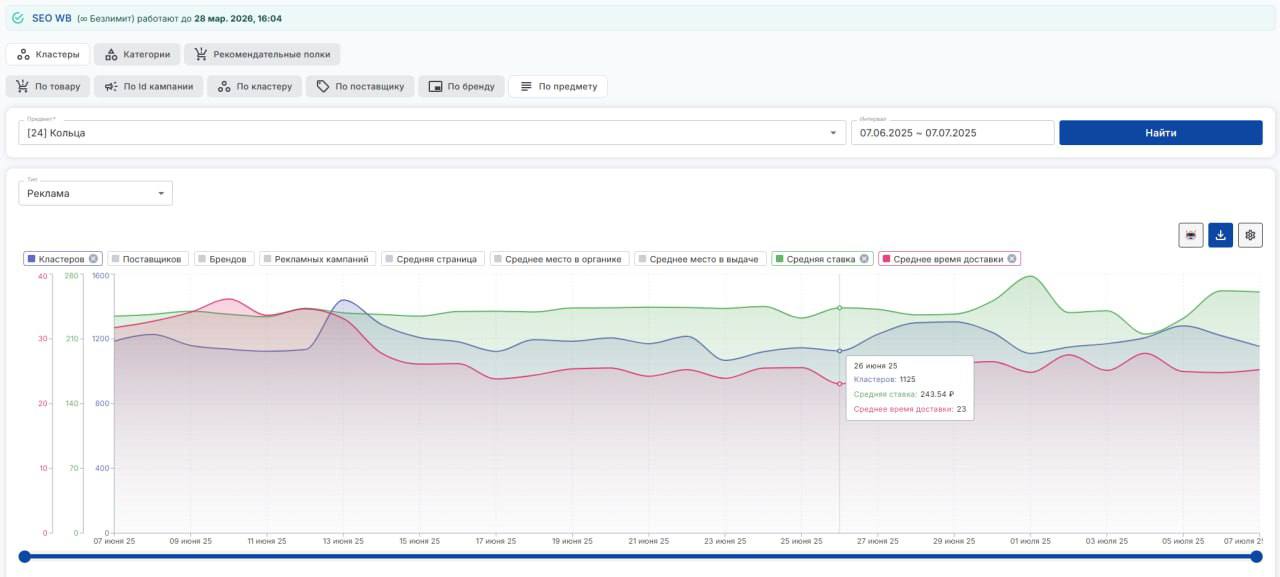The height and width of the screenshot is (577, 1280).
Task: Enable the Поставщиков legend series
Action: click(146, 259)
